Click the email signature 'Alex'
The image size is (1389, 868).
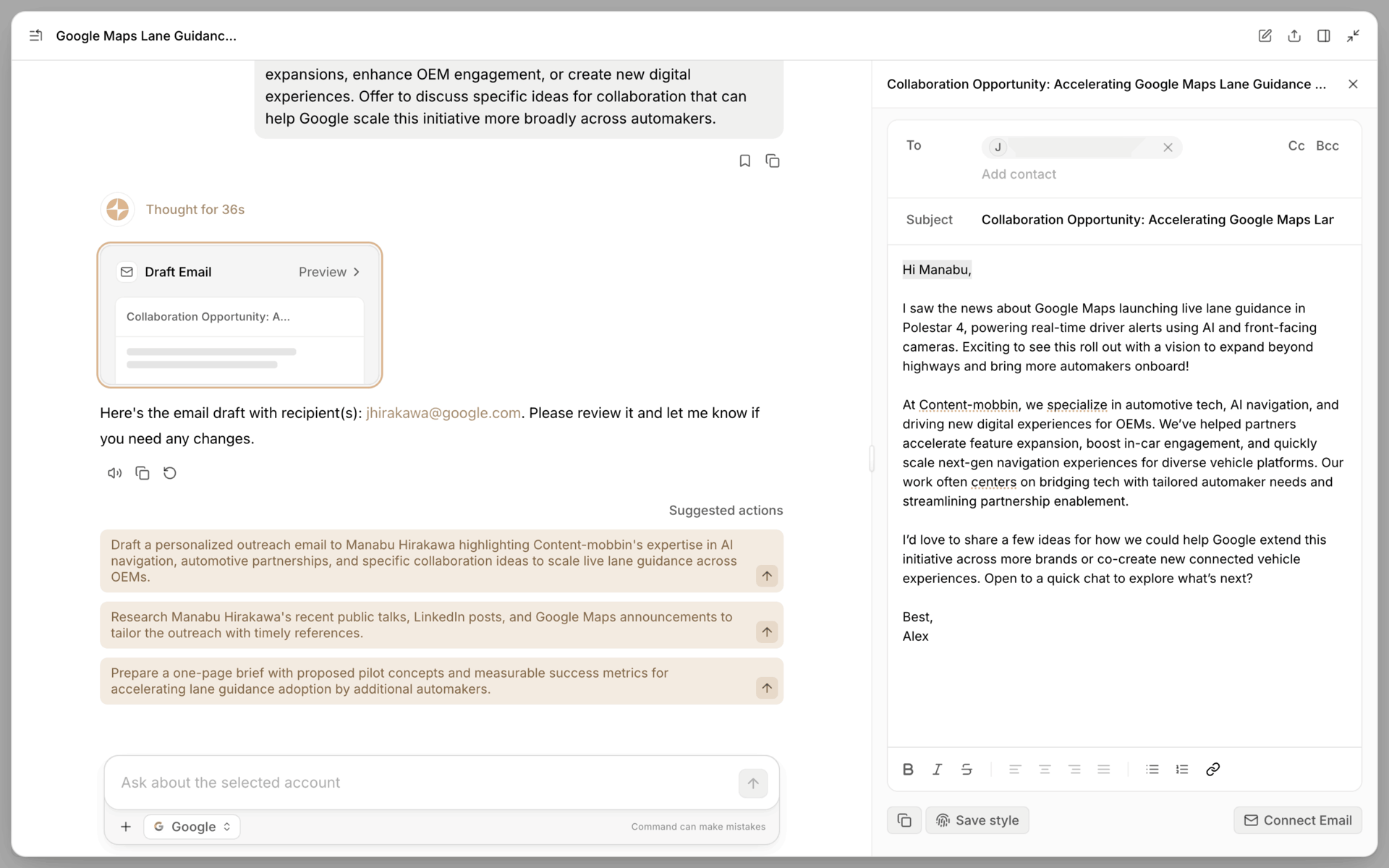pos(915,637)
